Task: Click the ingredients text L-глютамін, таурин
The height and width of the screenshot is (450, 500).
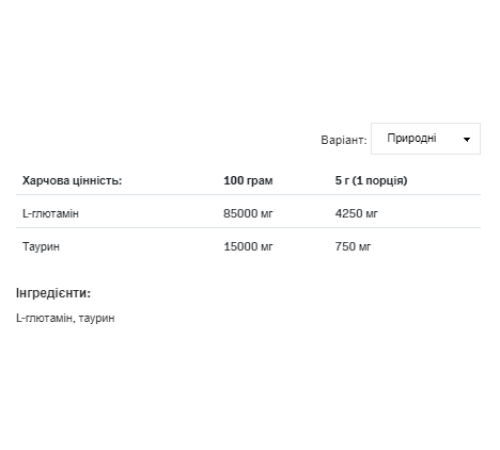Action: click(65, 318)
